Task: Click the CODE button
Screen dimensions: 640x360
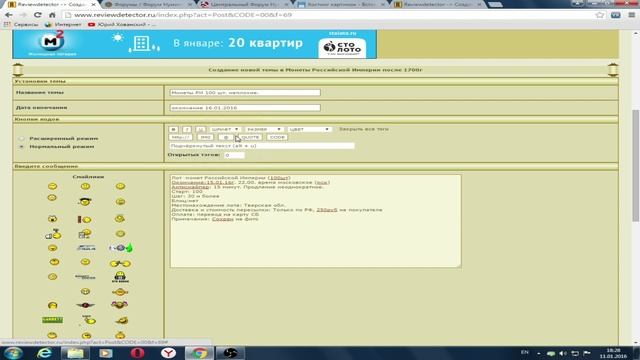Action: (x=277, y=137)
